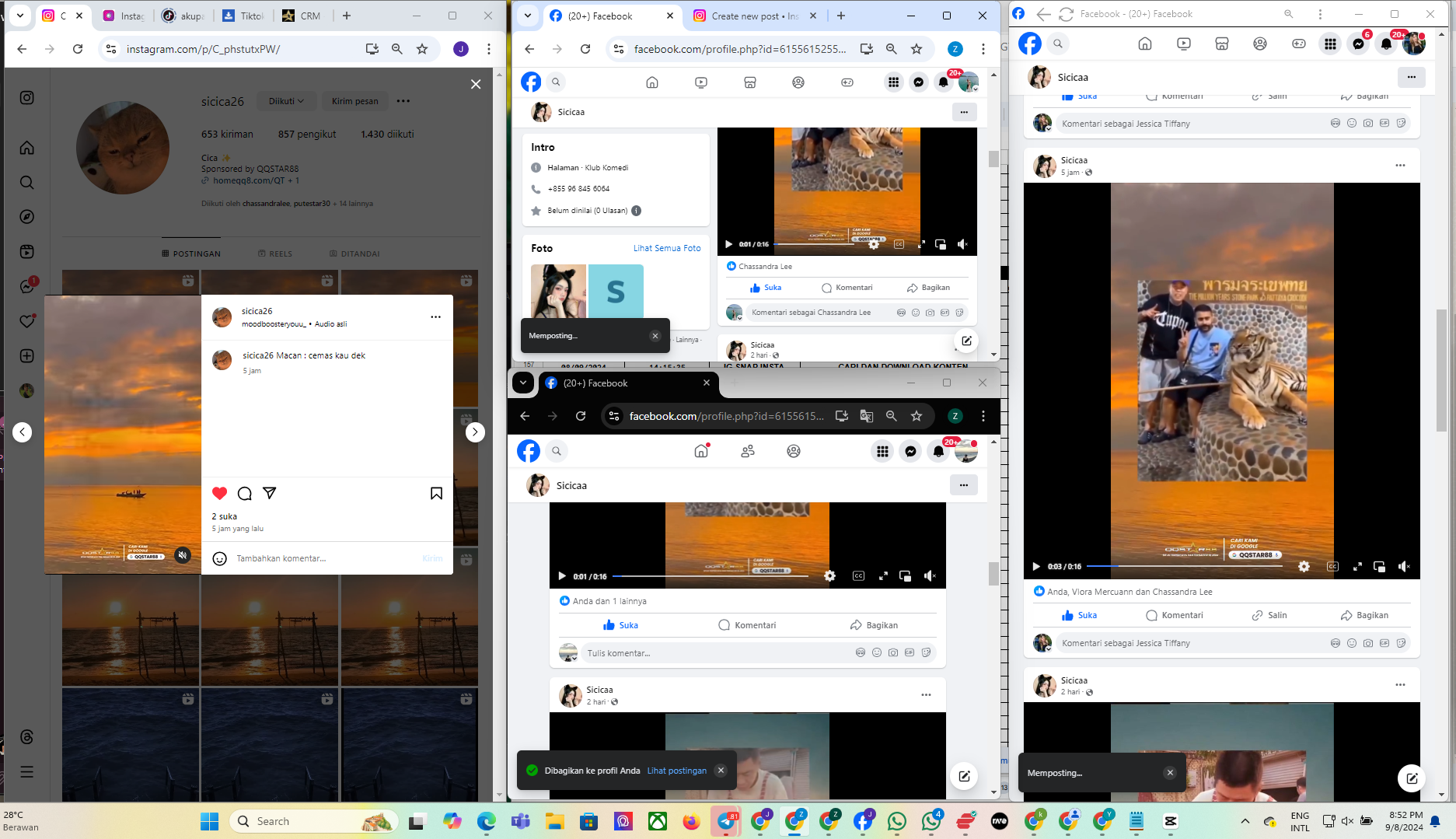Open WhatsApp from Windows taskbar
The image size is (1456, 839).
point(896,821)
